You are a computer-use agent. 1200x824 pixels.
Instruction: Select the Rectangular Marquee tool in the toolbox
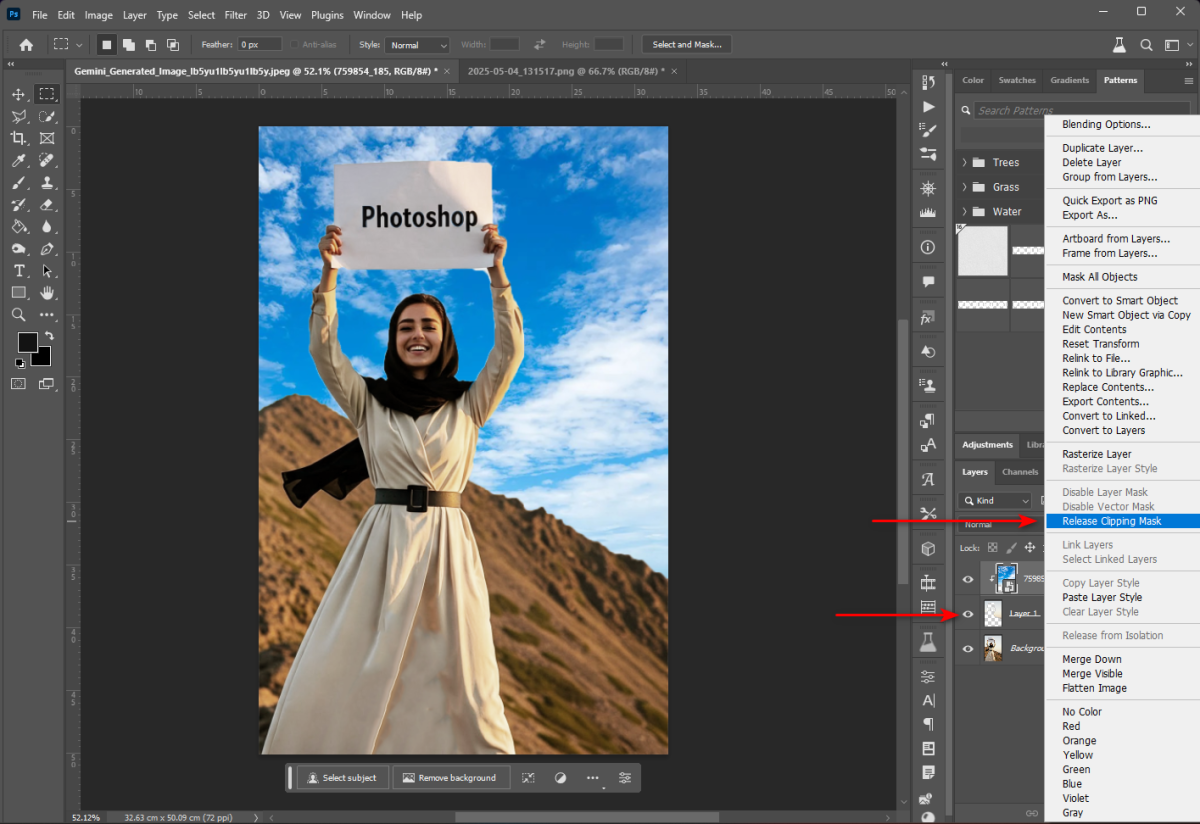(x=46, y=94)
